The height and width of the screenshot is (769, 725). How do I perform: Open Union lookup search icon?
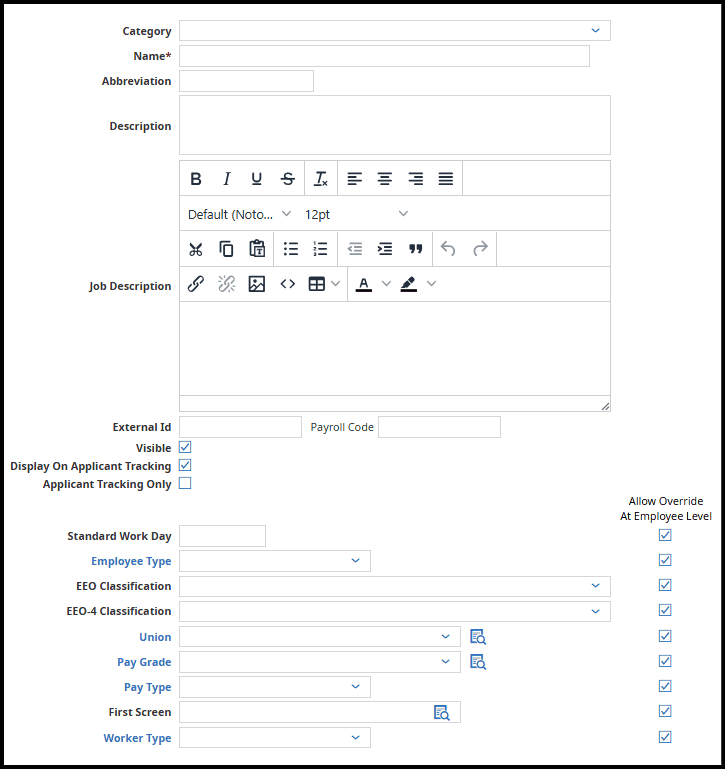(478, 637)
